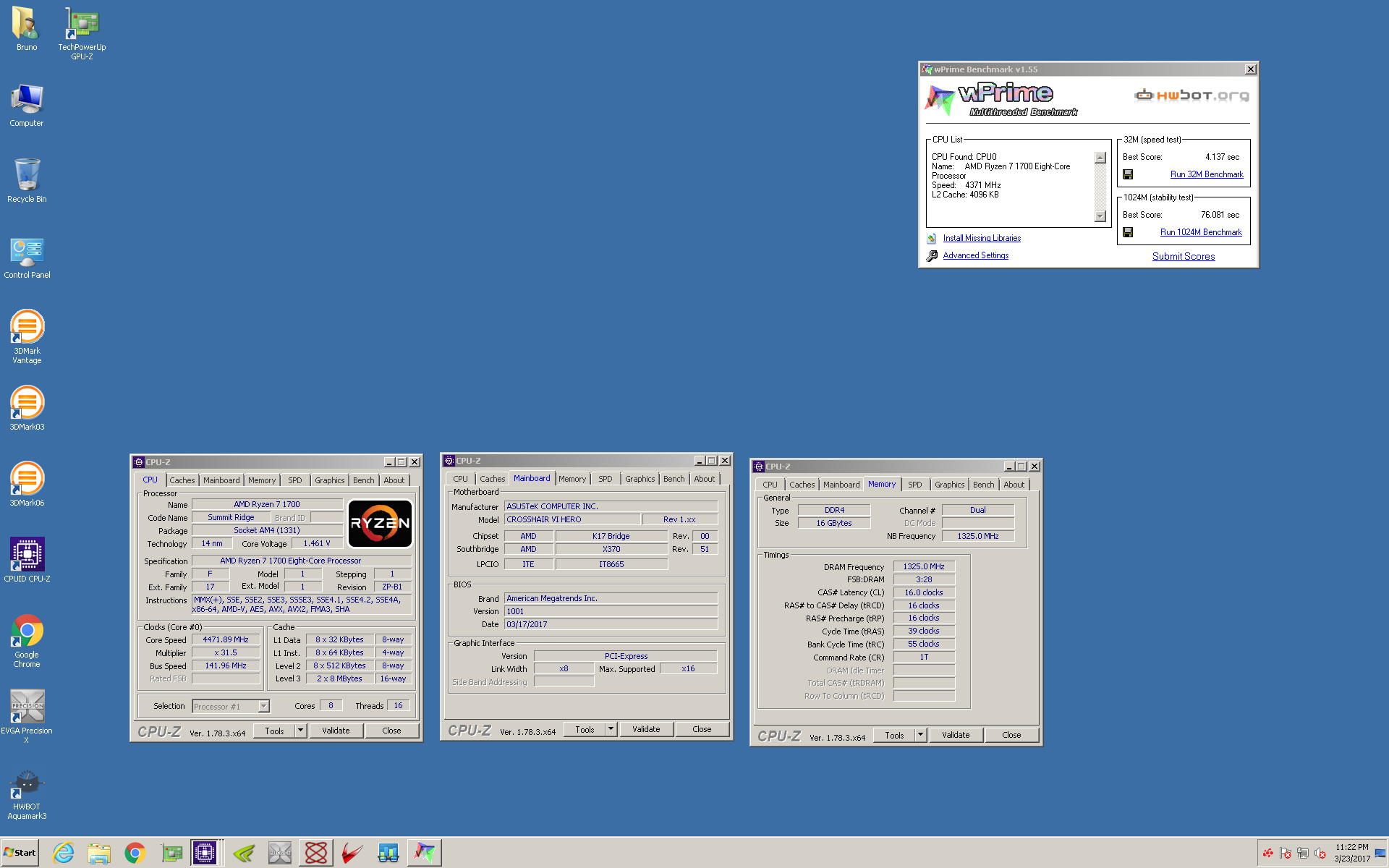This screenshot has width=1389, height=868.
Task: Open Processor selection dropdown in CPU-Z
Action: (x=231, y=707)
